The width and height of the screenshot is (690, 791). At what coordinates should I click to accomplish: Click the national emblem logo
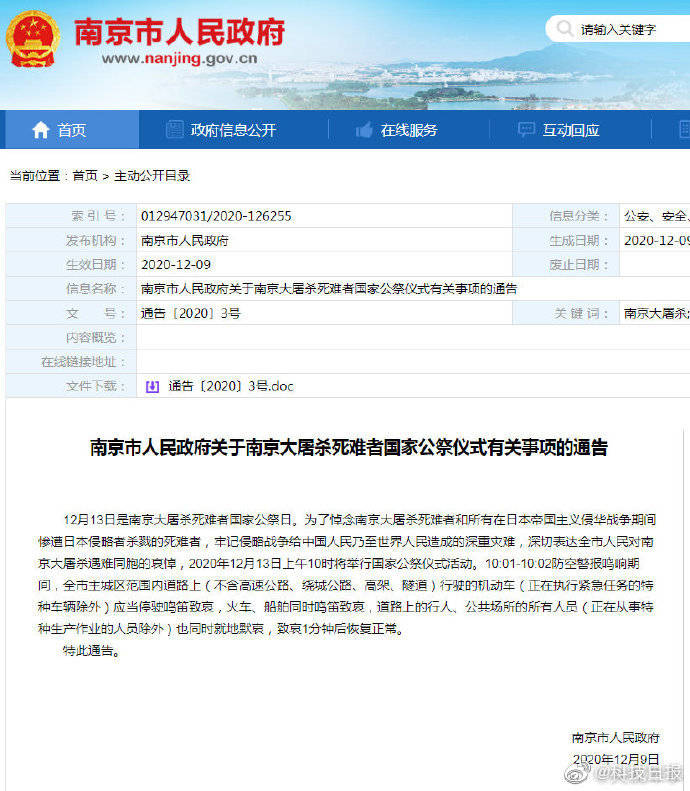point(33,39)
